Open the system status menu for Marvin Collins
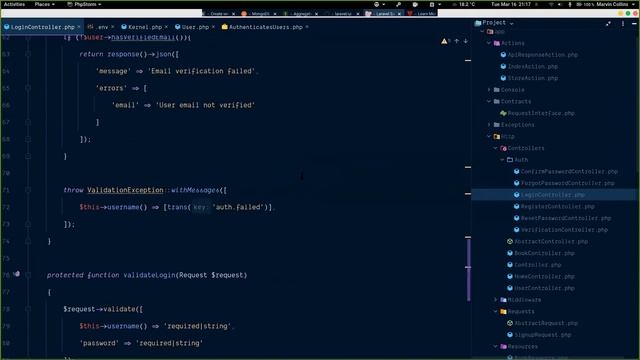Viewport: 640px width, 360px height. pyautogui.click(x=593, y=4)
